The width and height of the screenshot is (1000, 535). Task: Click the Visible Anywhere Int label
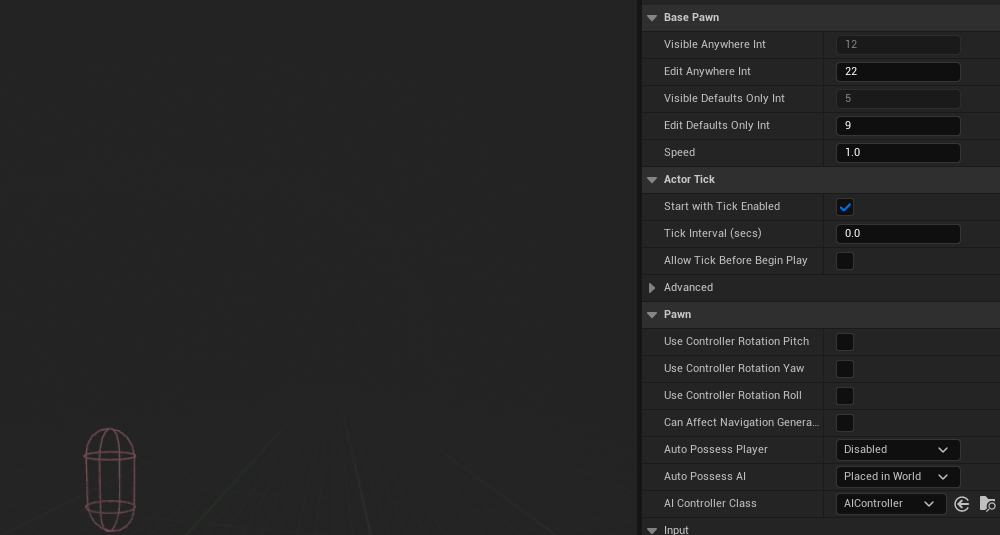pyautogui.click(x=714, y=45)
